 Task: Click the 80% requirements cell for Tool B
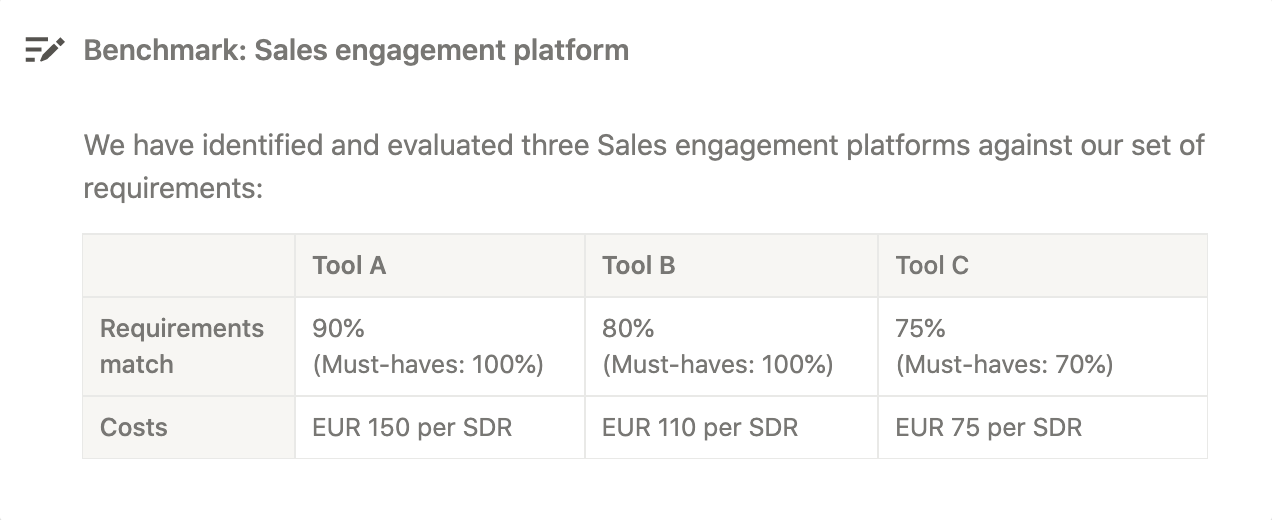click(x=628, y=329)
